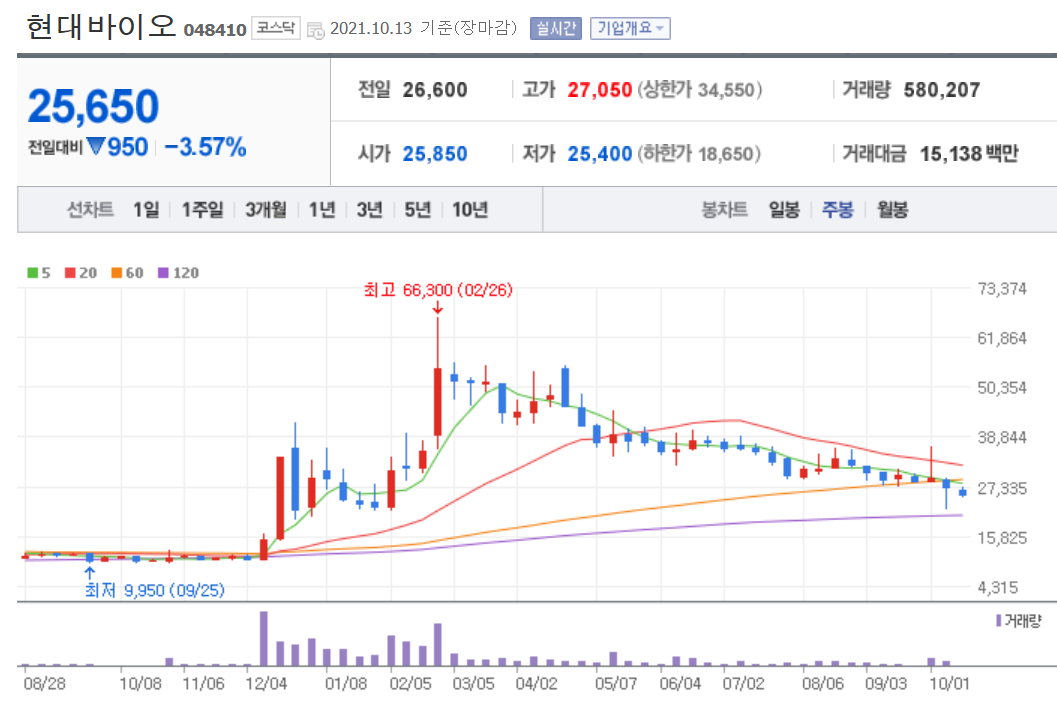This screenshot has height=702, width=1057.
Task: Open the 기업개요 dropdown
Action: coord(630,28)
